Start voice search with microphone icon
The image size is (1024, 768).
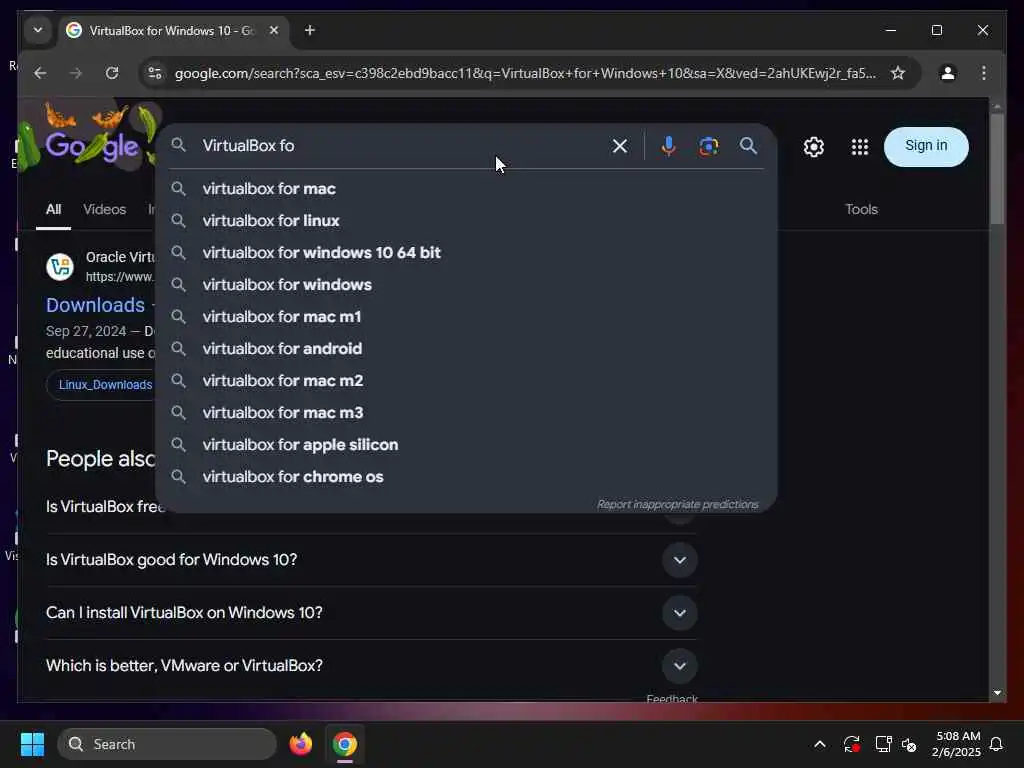coord(668,146)
